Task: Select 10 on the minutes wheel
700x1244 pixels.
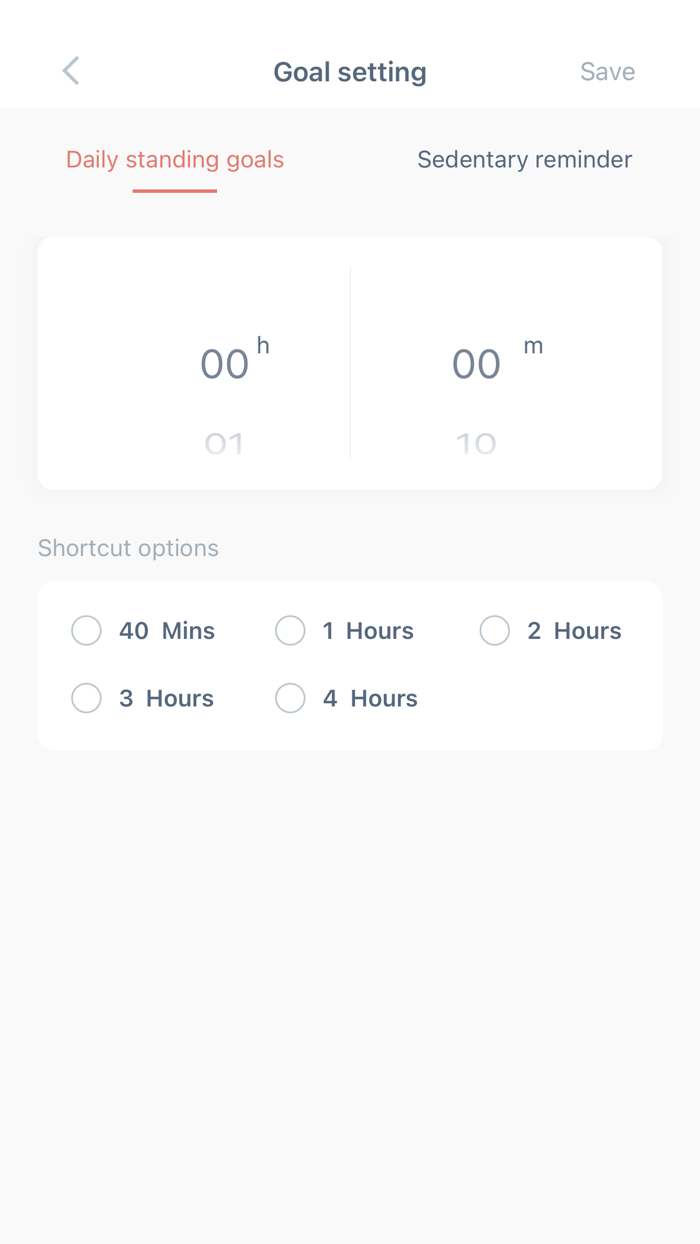Action: [x=475, y=443]
